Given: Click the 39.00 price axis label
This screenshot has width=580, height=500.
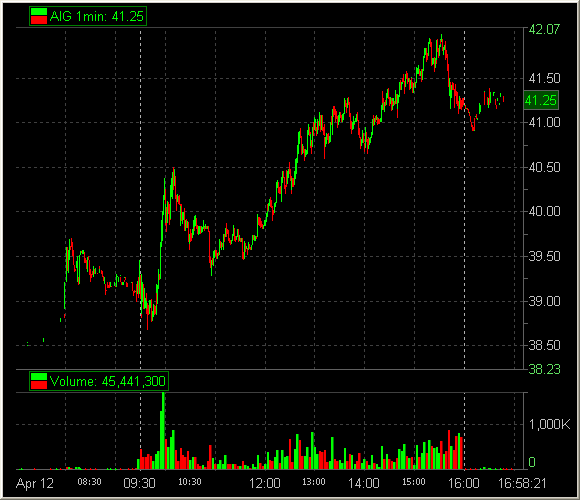Looking at the screenshot, I should pos(544,301).
